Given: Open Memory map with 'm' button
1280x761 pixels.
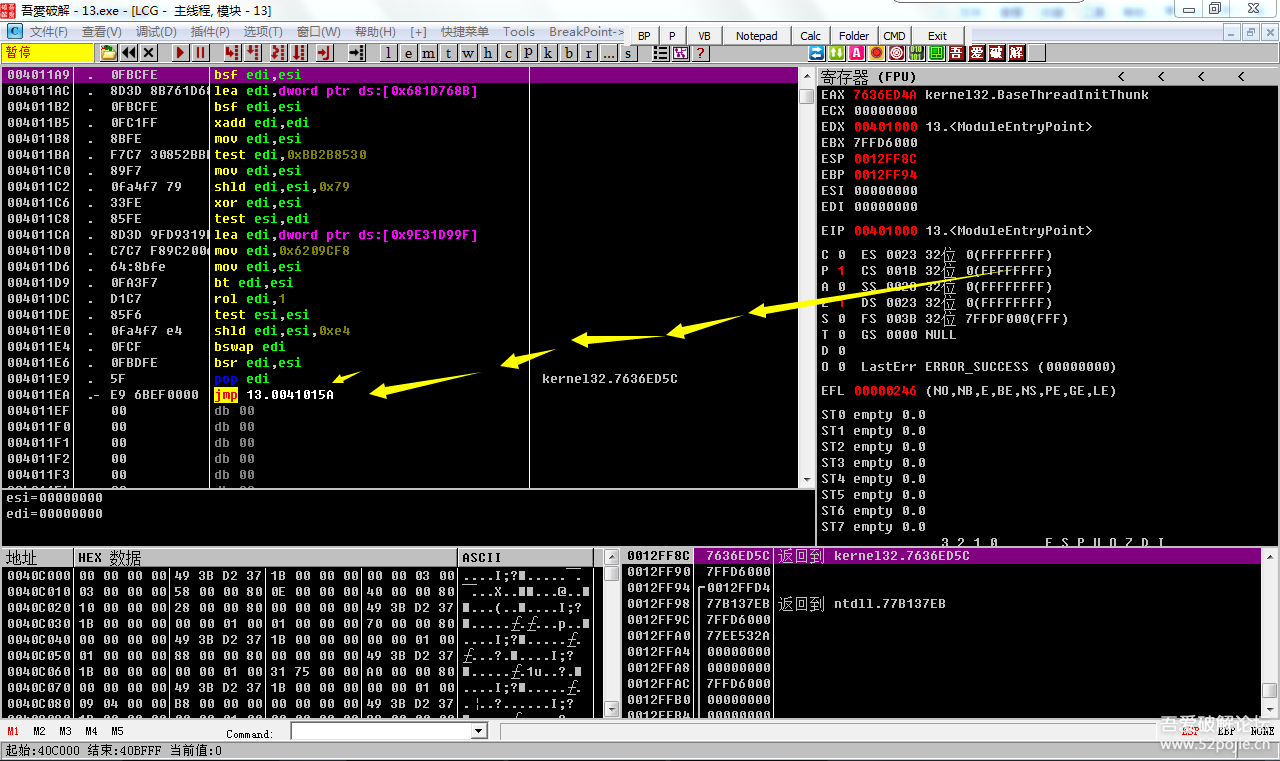Looking at the screenshot, I should click(x=428, y=53).
